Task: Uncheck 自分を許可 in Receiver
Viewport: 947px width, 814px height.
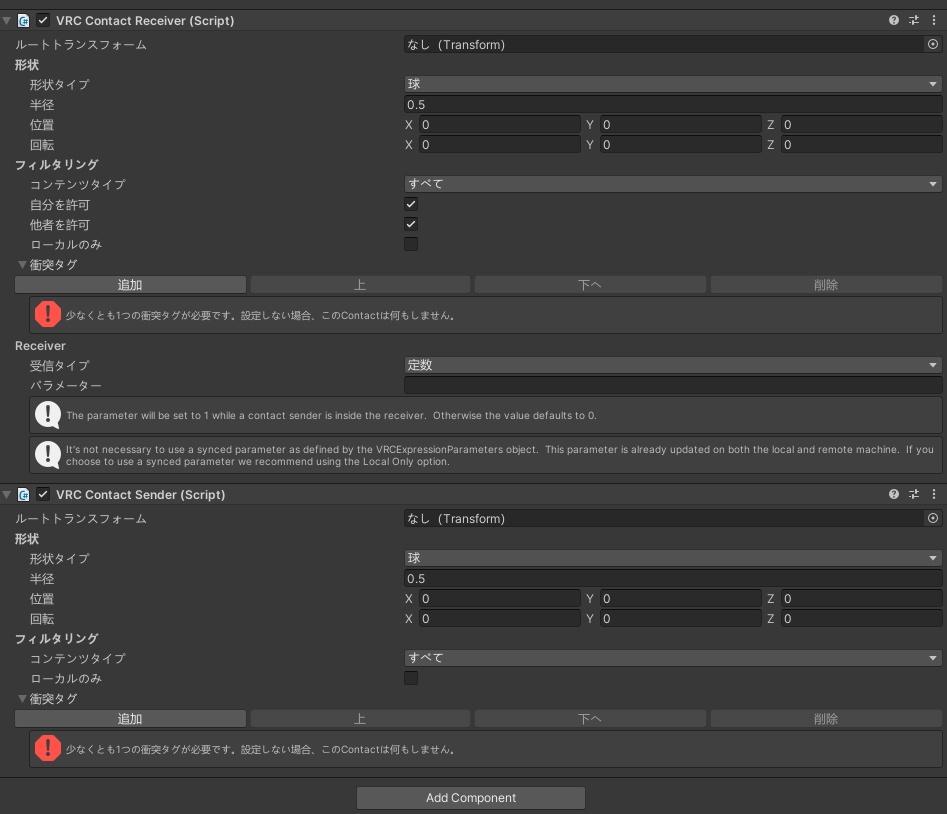Action: pos(411,204)
